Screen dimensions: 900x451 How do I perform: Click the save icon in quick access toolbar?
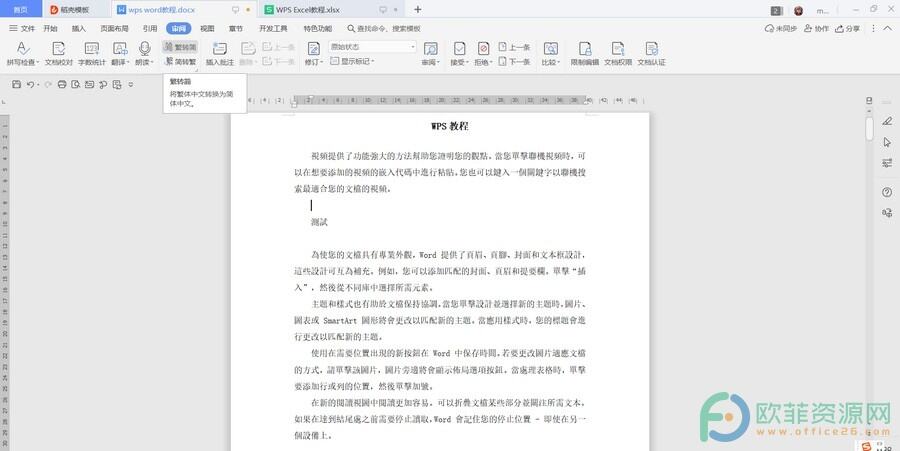pos(17,84)
